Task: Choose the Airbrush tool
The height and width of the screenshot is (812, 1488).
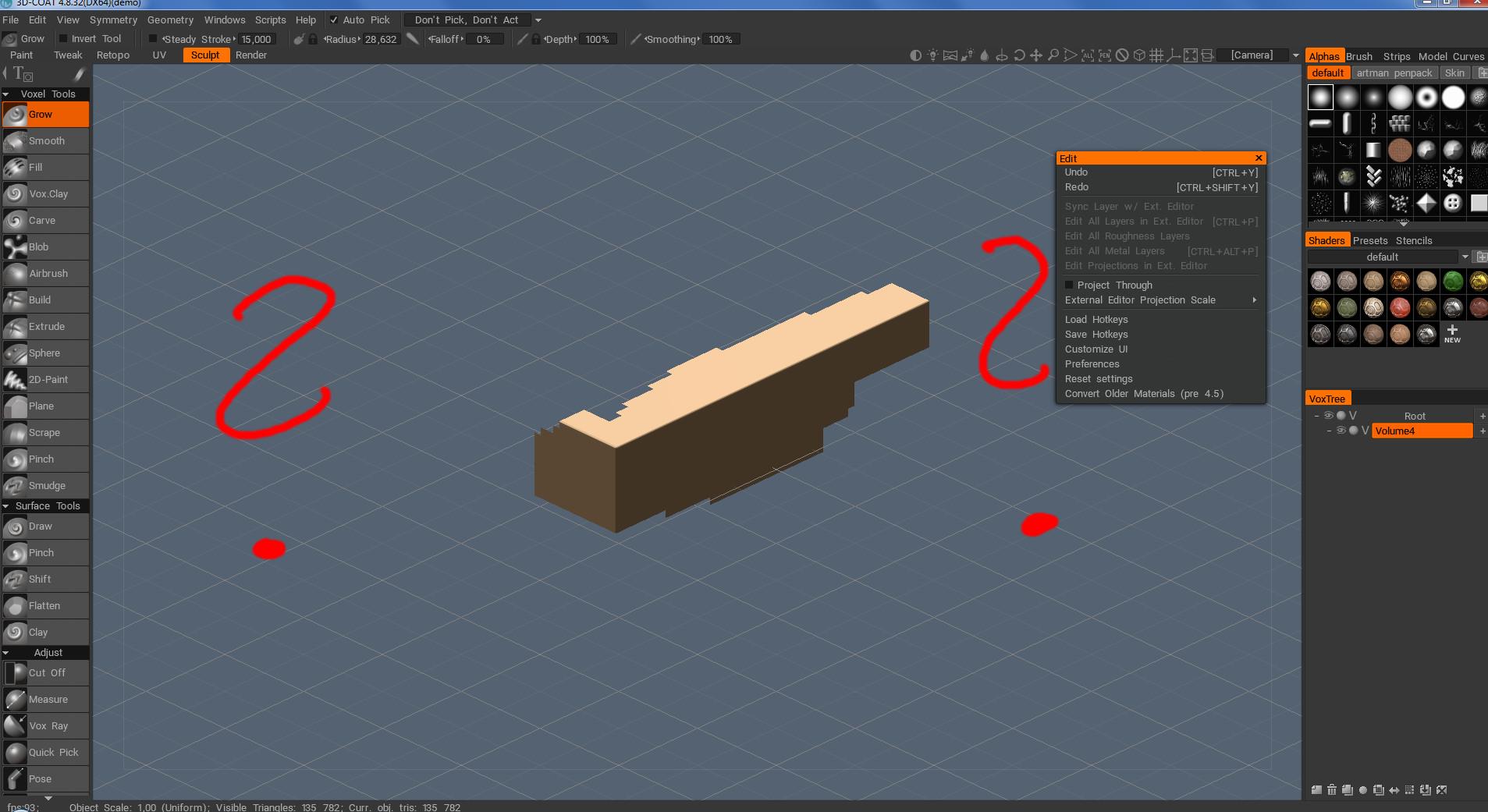Action: click(x=47, y=274)
